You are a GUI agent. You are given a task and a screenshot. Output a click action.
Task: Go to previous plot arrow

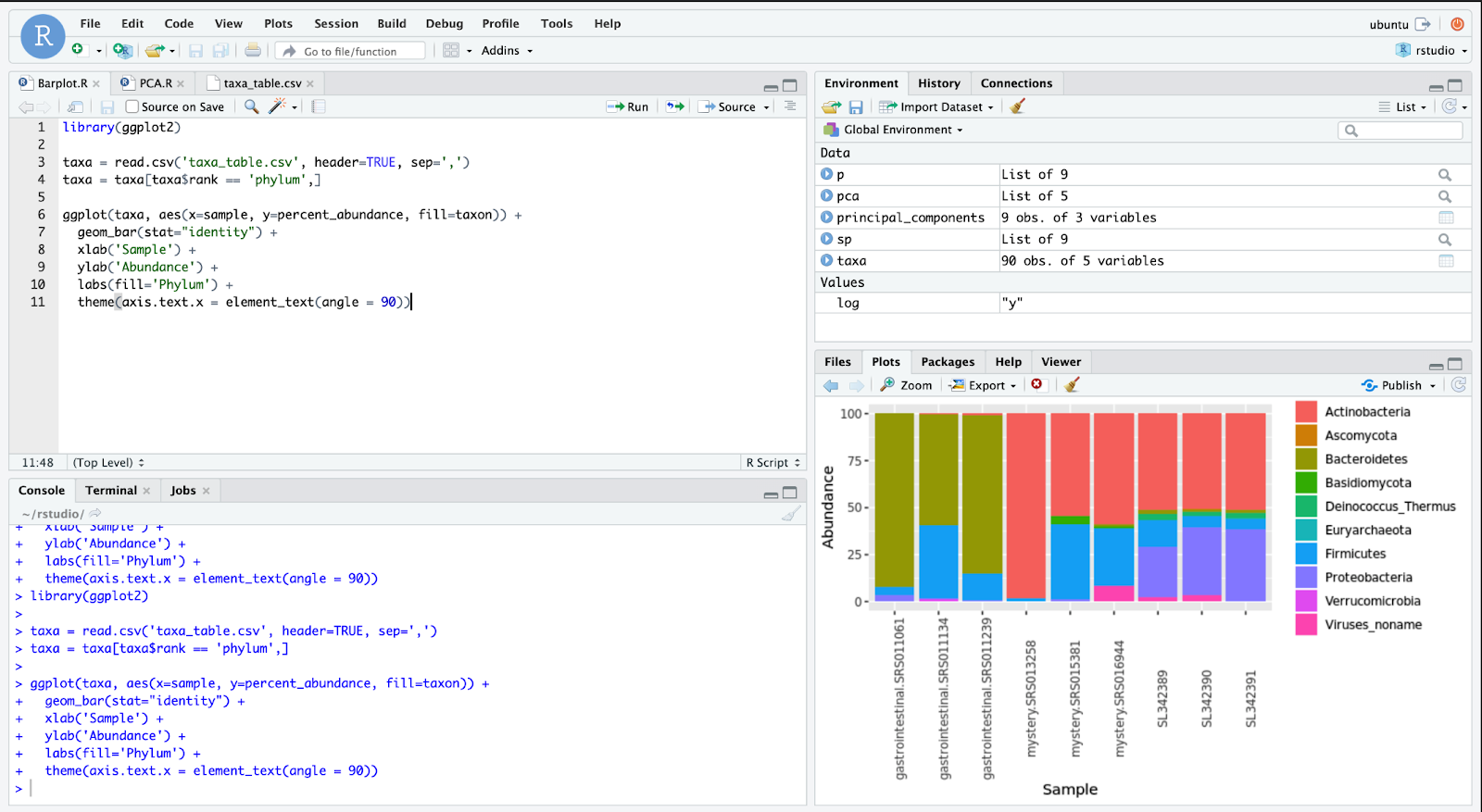pos(831,385)
